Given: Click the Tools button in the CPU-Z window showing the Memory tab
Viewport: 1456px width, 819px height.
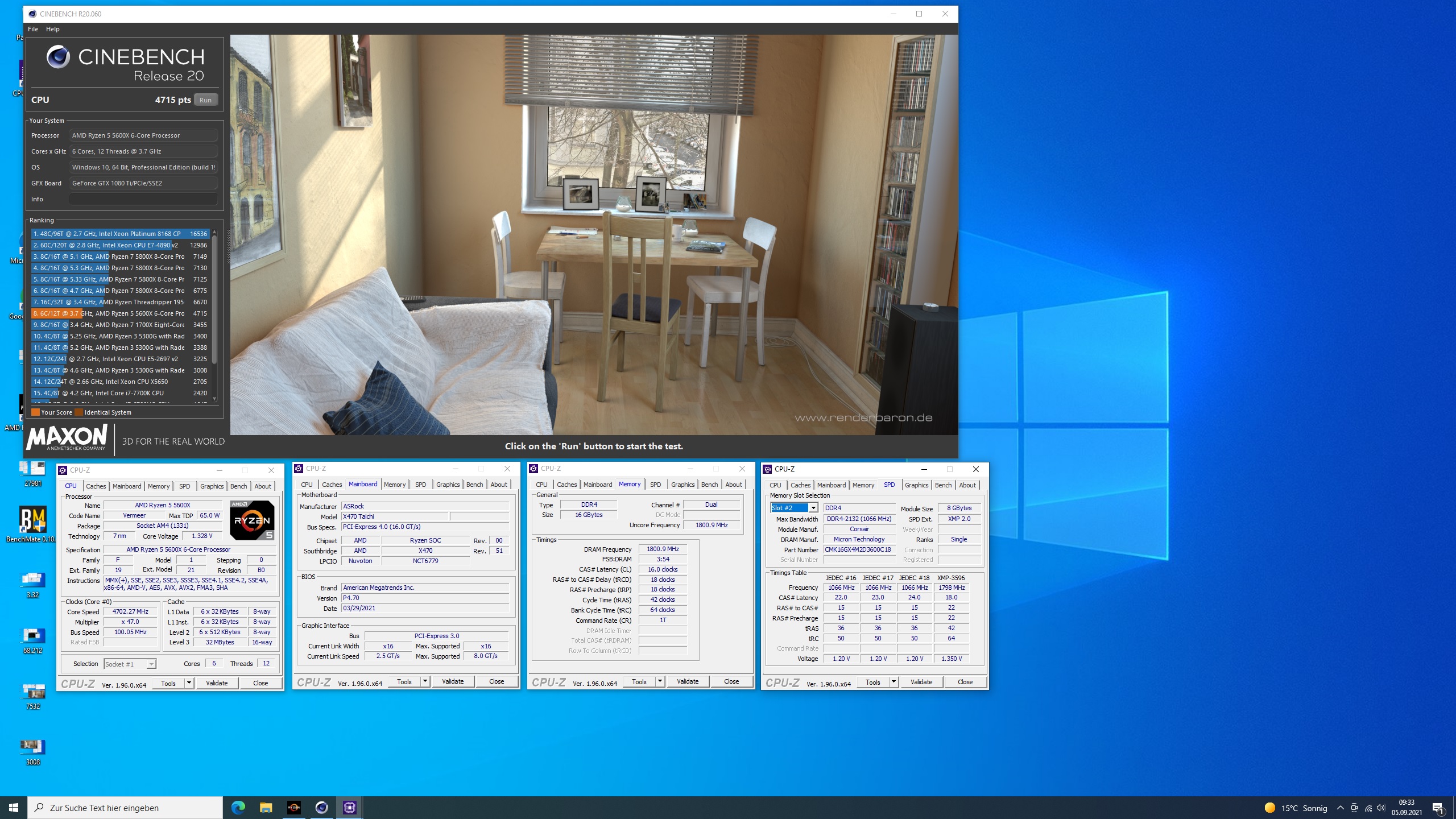Looking at the screenshot, I should coord(639,681).
